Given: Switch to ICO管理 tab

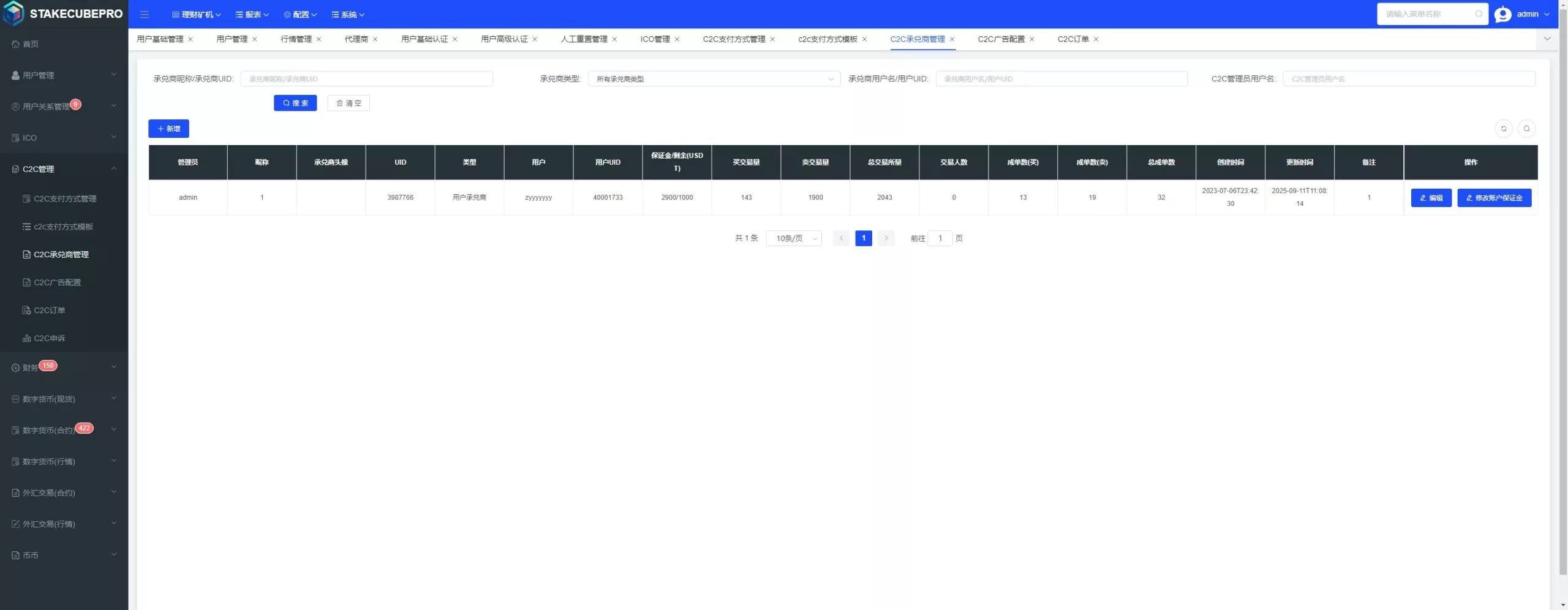Looking at the screenshot, I should [655, 39].
